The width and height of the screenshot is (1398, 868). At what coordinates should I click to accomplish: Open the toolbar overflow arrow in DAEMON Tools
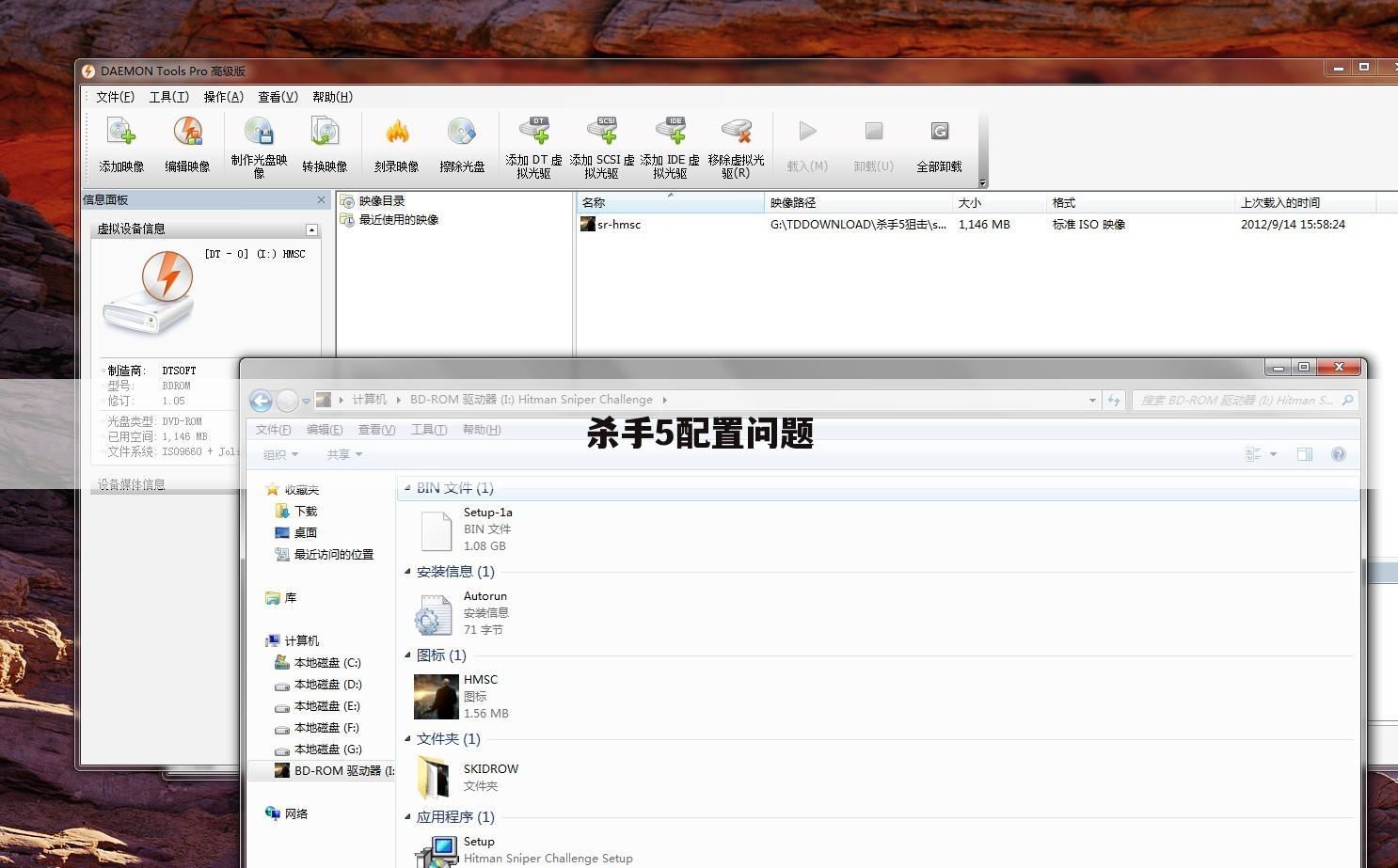pyautogui.click(x=982, y=183)
